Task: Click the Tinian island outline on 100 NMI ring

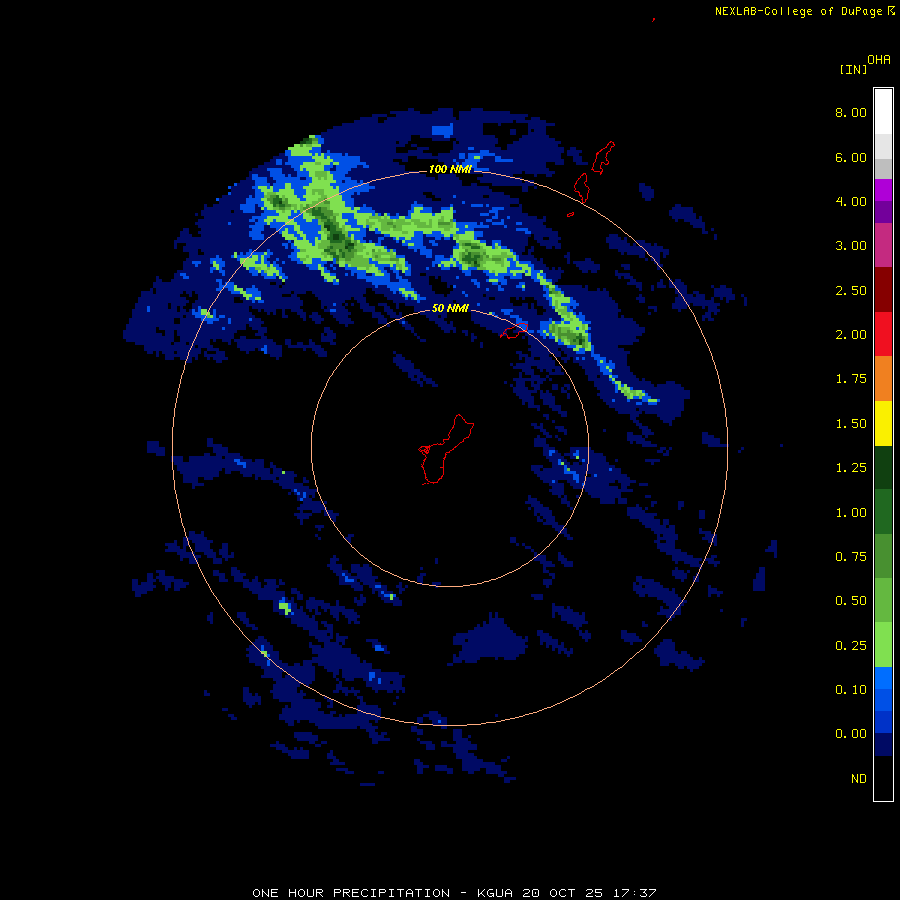Action: (x=581, y=188)
